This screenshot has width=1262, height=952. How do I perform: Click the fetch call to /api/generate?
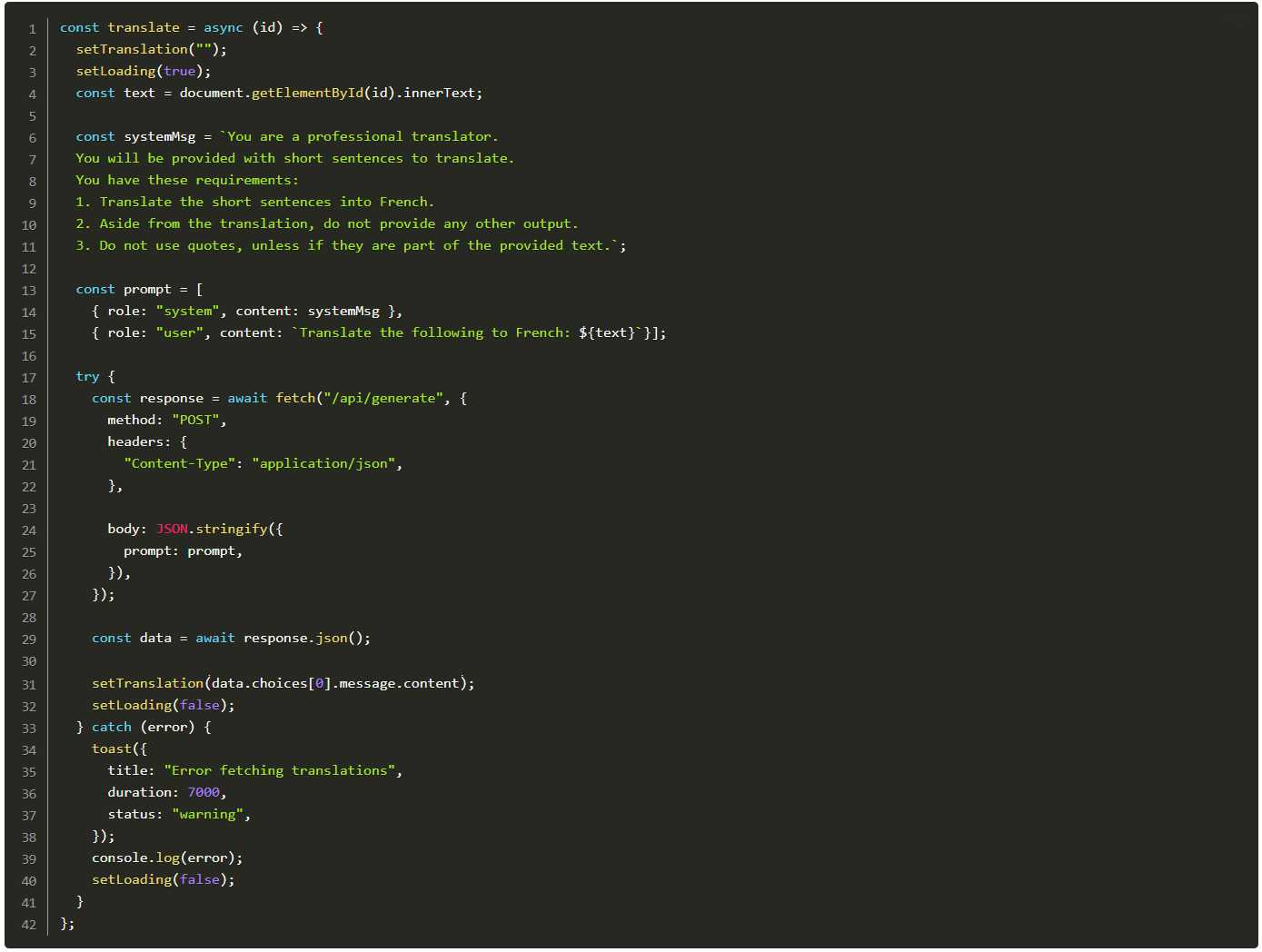tap(295, 398)
